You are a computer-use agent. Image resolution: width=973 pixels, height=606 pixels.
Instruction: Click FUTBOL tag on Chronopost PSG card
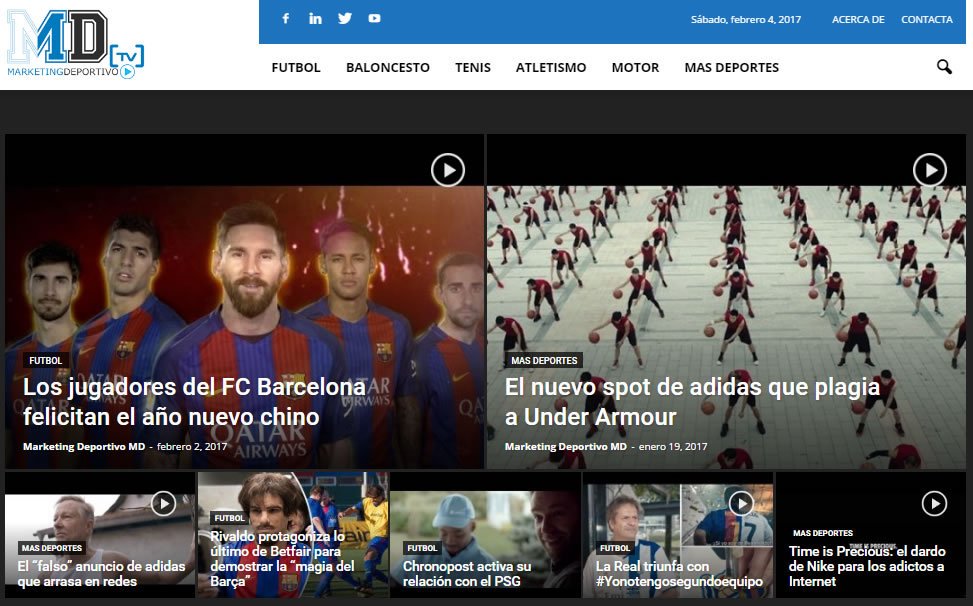point(423,548)
